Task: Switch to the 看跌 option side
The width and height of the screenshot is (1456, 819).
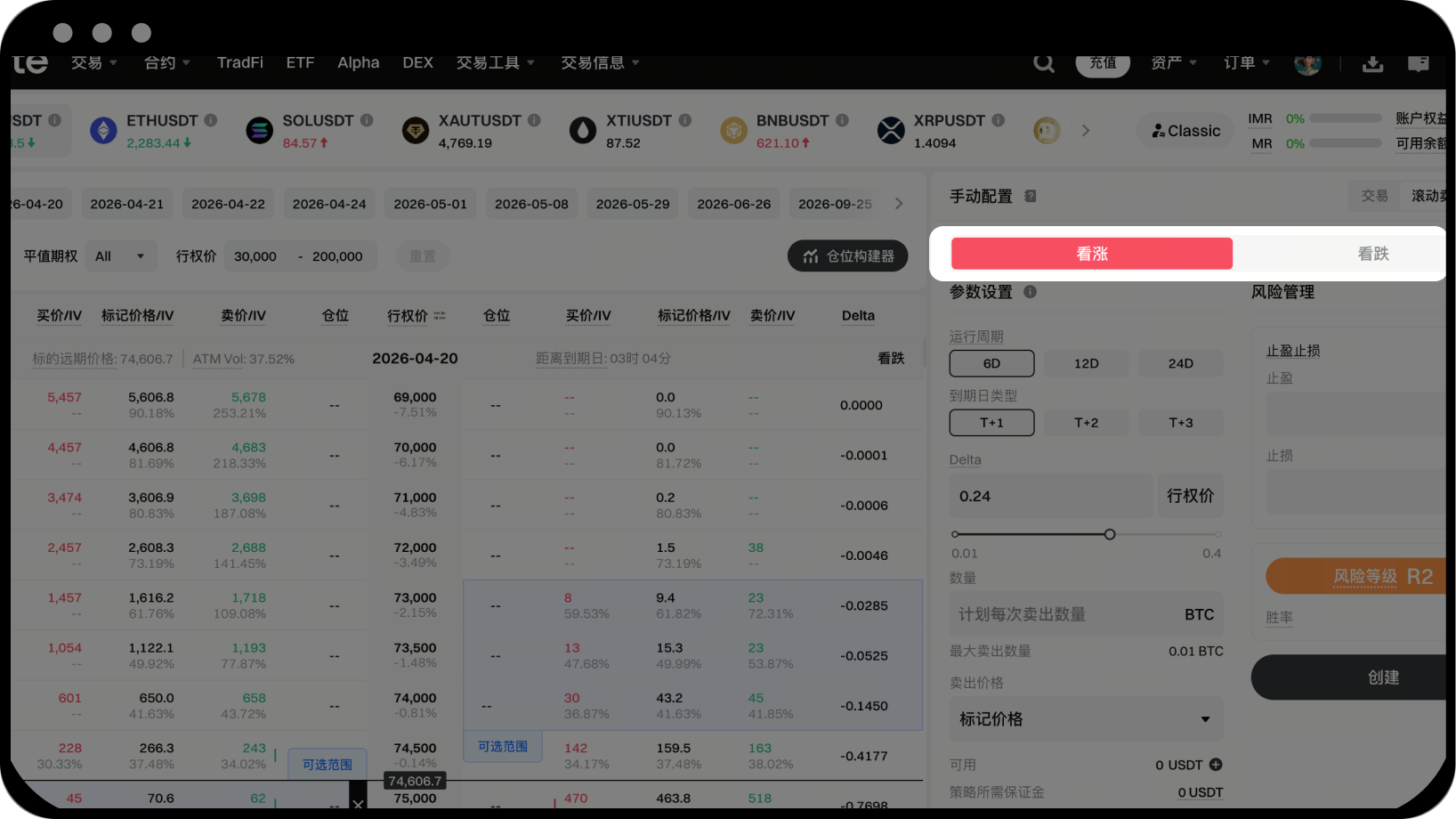Action: point(1372,254)
